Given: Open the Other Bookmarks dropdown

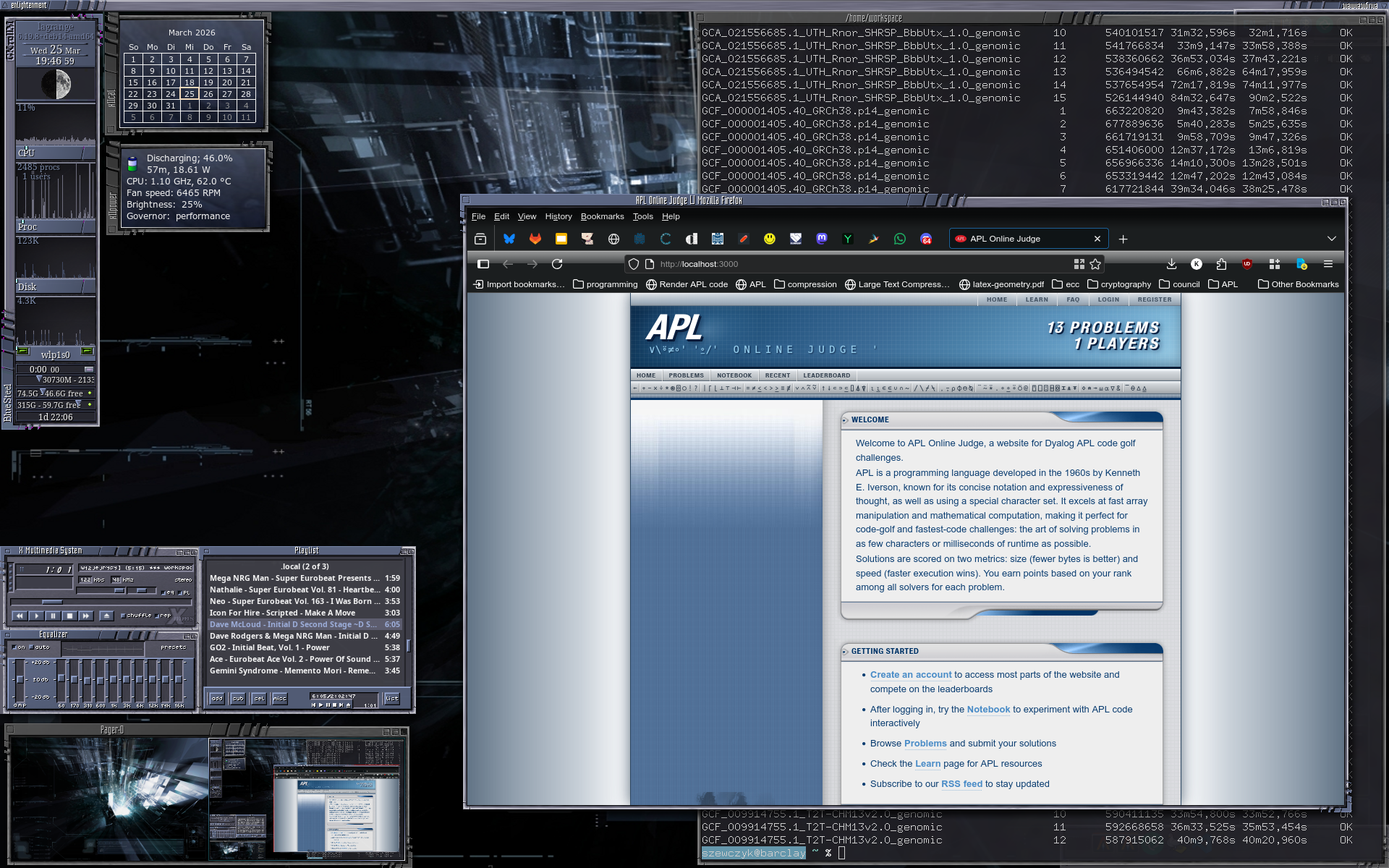Looking at the screenshot, I should pos(1298,284).
